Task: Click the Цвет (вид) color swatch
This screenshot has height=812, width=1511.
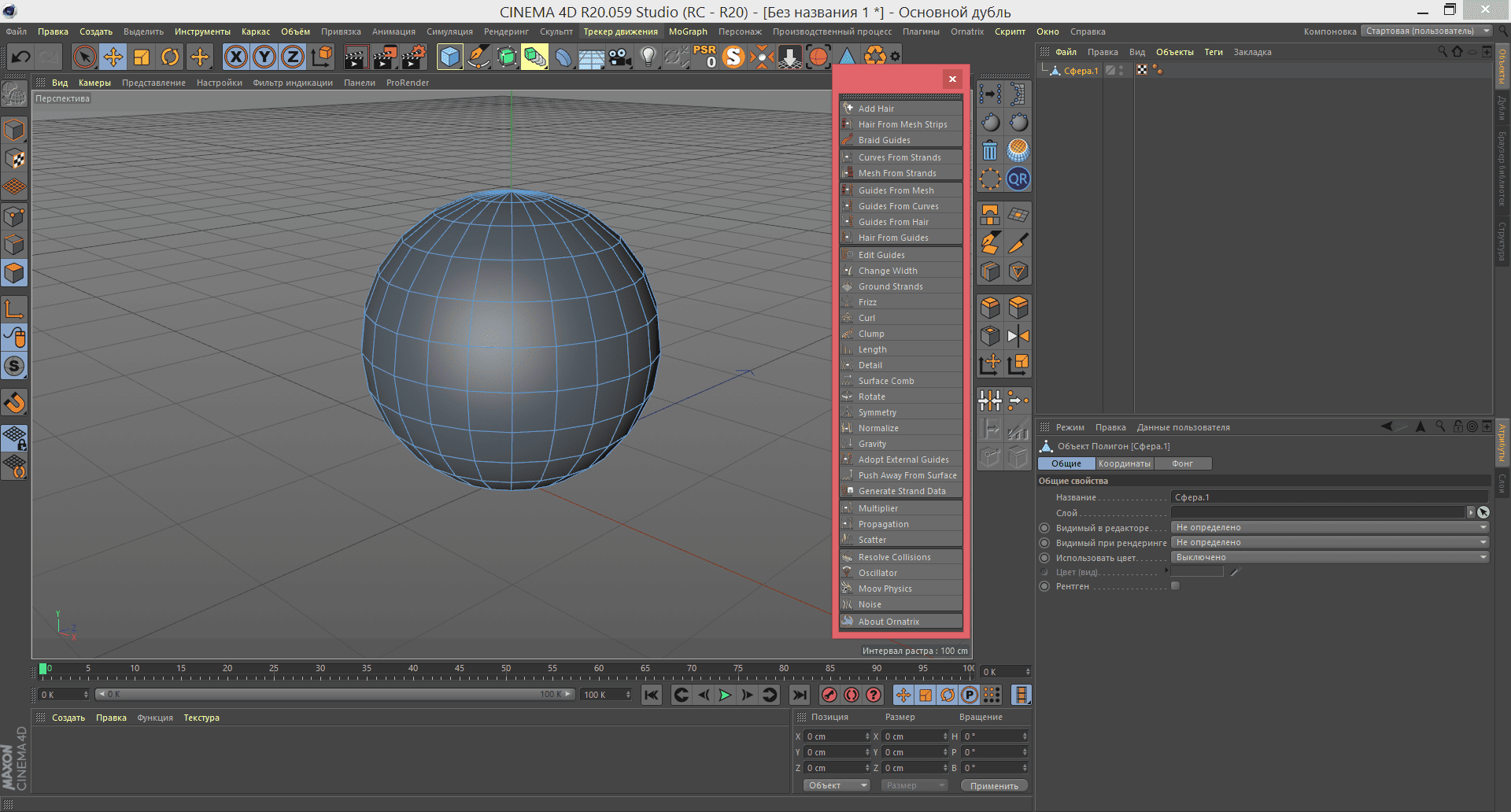Action: click(x=1197, y=572)
